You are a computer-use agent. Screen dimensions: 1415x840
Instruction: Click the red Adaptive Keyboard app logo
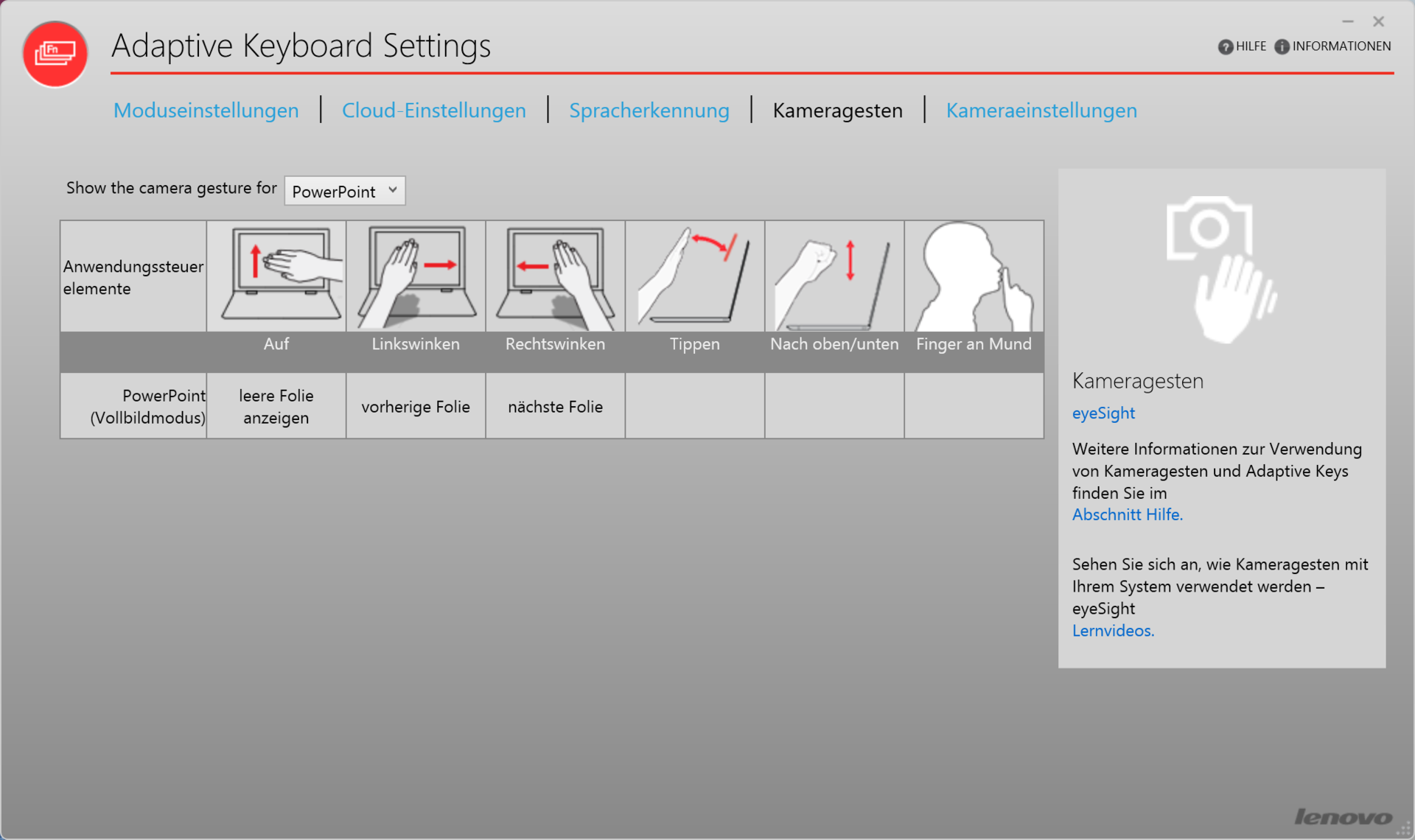pos(55,54)
